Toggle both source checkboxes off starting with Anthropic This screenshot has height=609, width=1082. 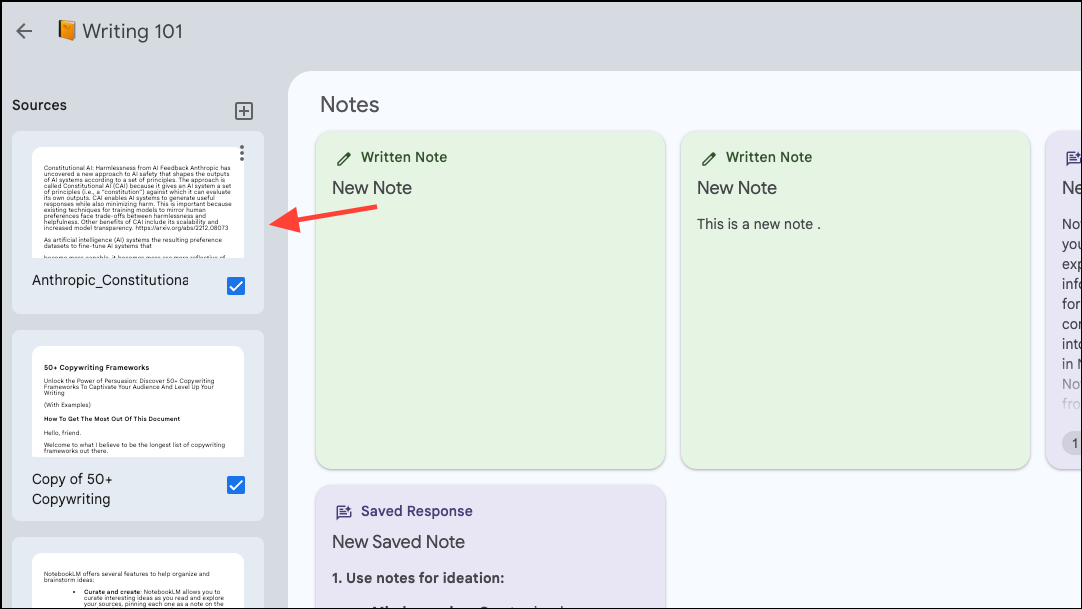click(x=236, y=286)
